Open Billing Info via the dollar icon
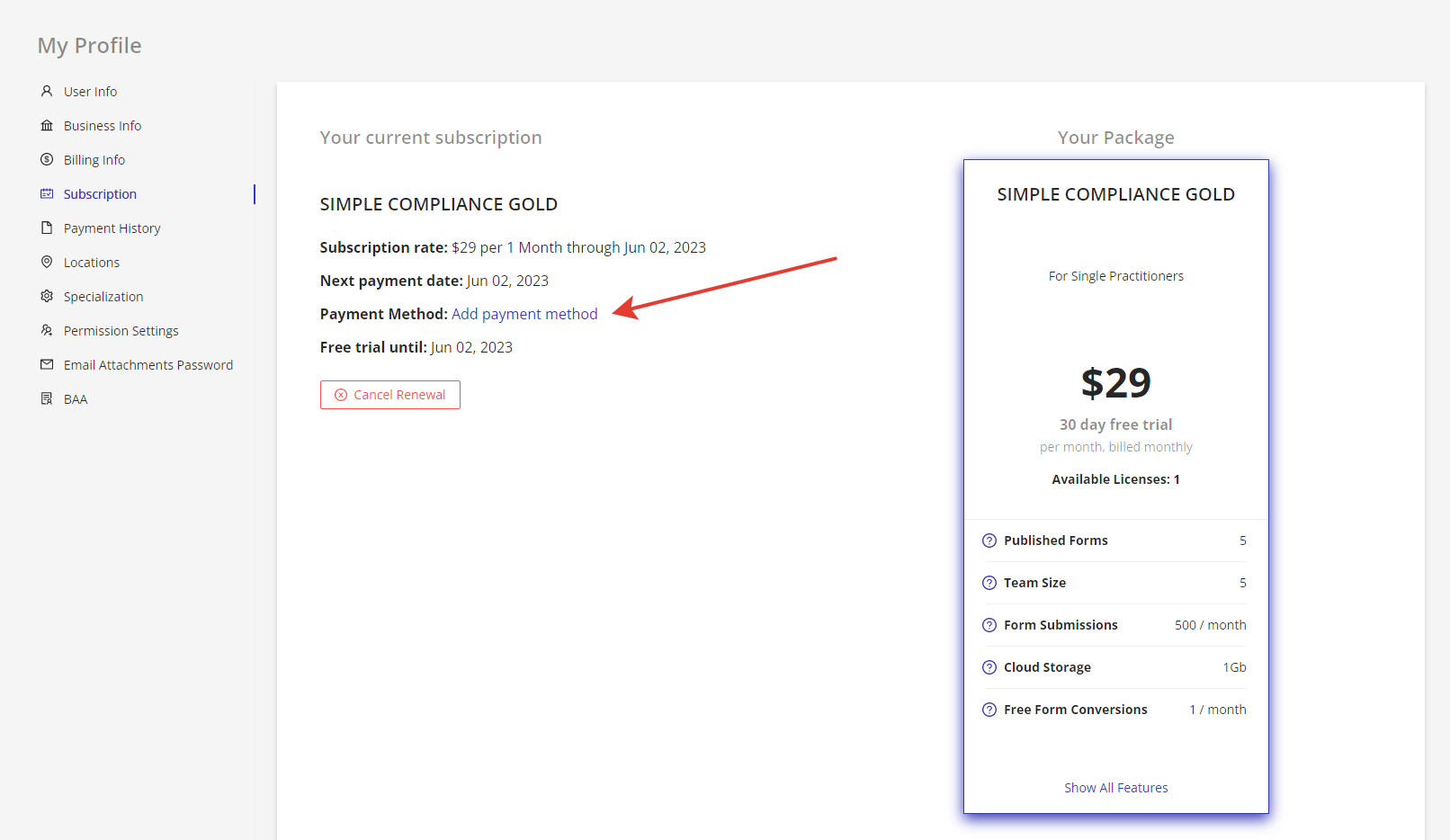 46,159
